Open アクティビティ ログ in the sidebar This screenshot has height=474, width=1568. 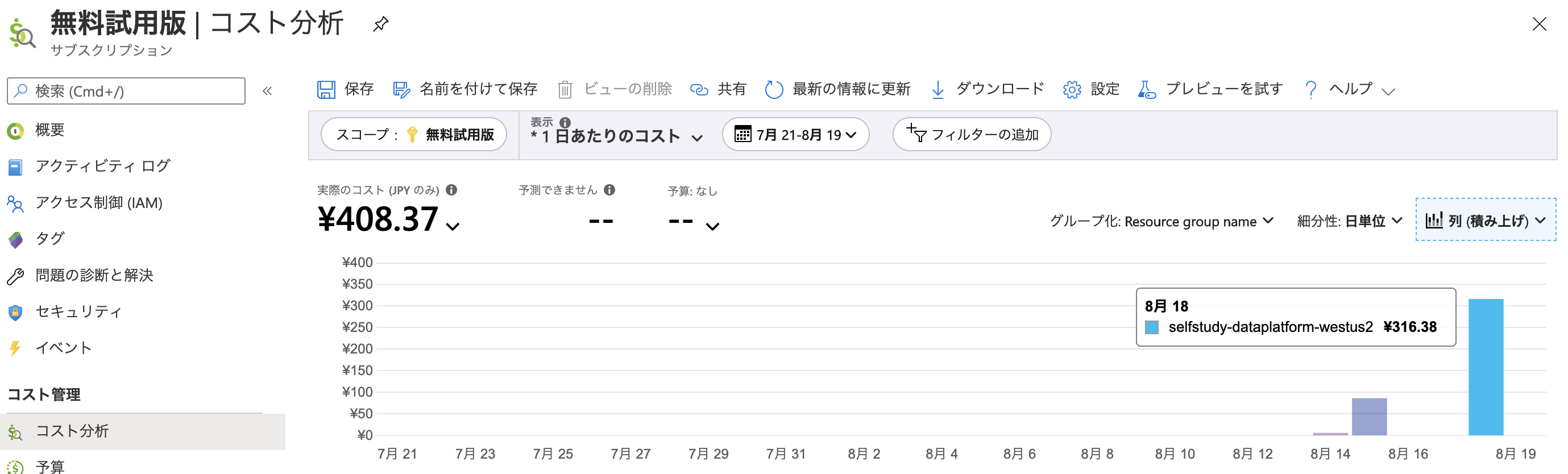pos(103,165)
